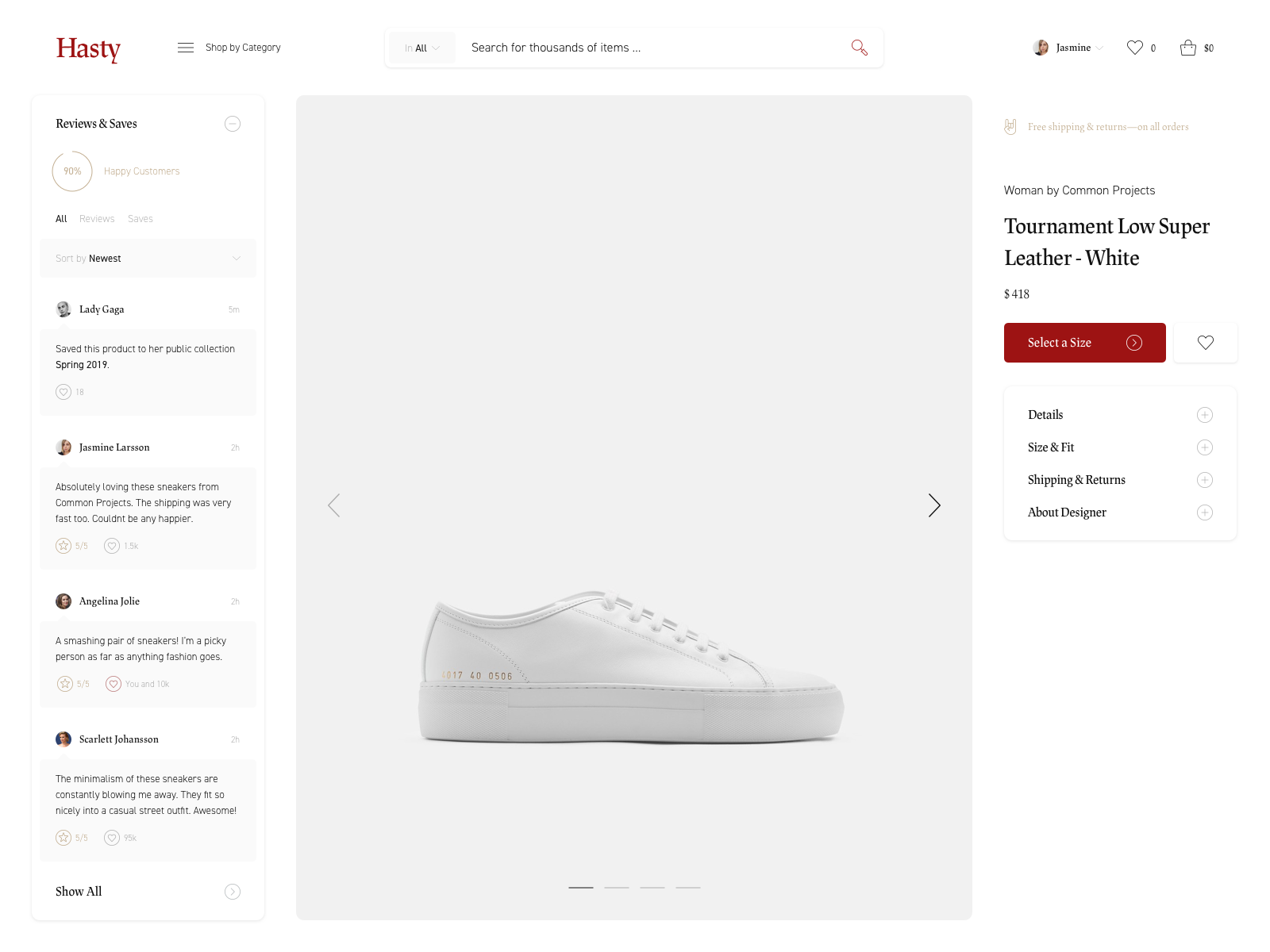Like Jasmine Larsson's review heart
Screen dimensions: 1270x952
[112, 546]
